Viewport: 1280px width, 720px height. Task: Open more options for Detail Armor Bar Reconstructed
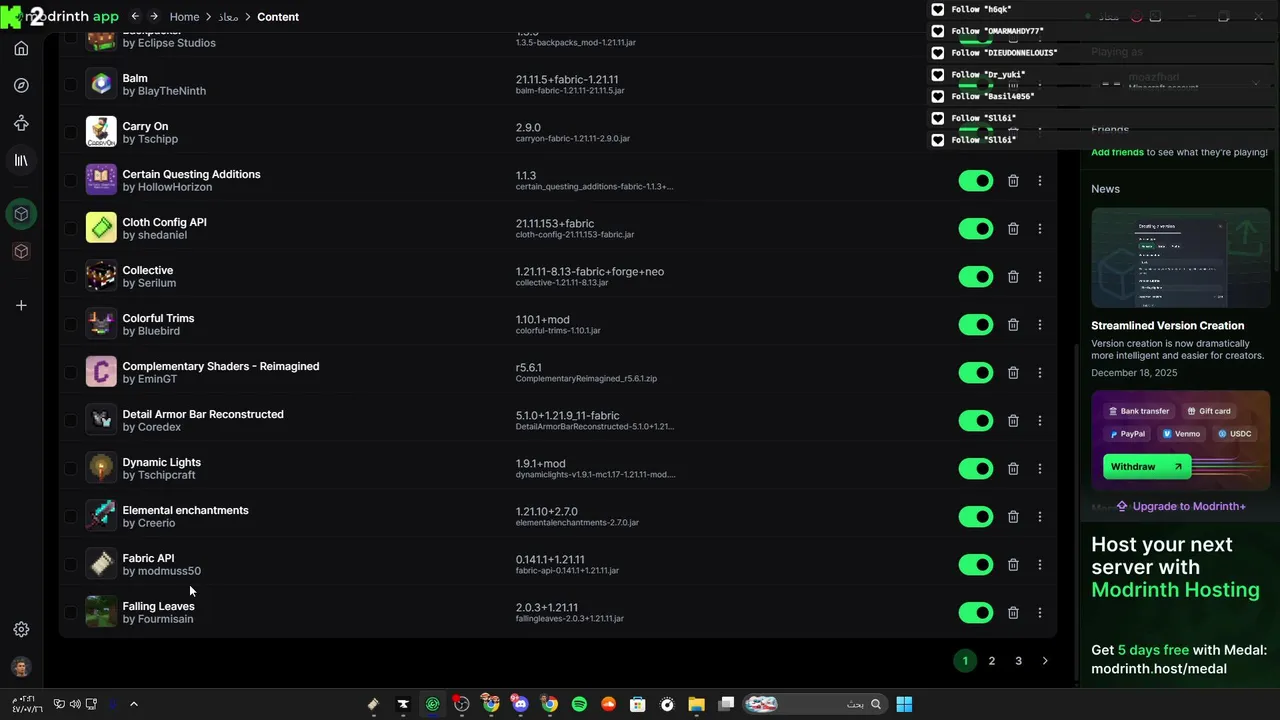(x=1040, y=420)
